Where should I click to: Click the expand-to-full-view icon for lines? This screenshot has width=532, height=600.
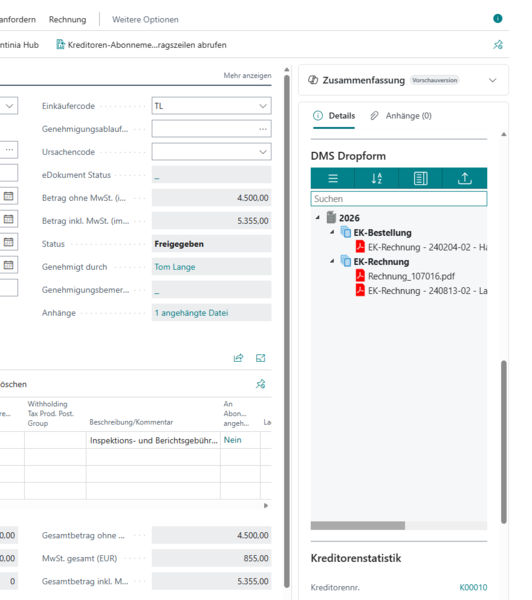pos(261,358)
